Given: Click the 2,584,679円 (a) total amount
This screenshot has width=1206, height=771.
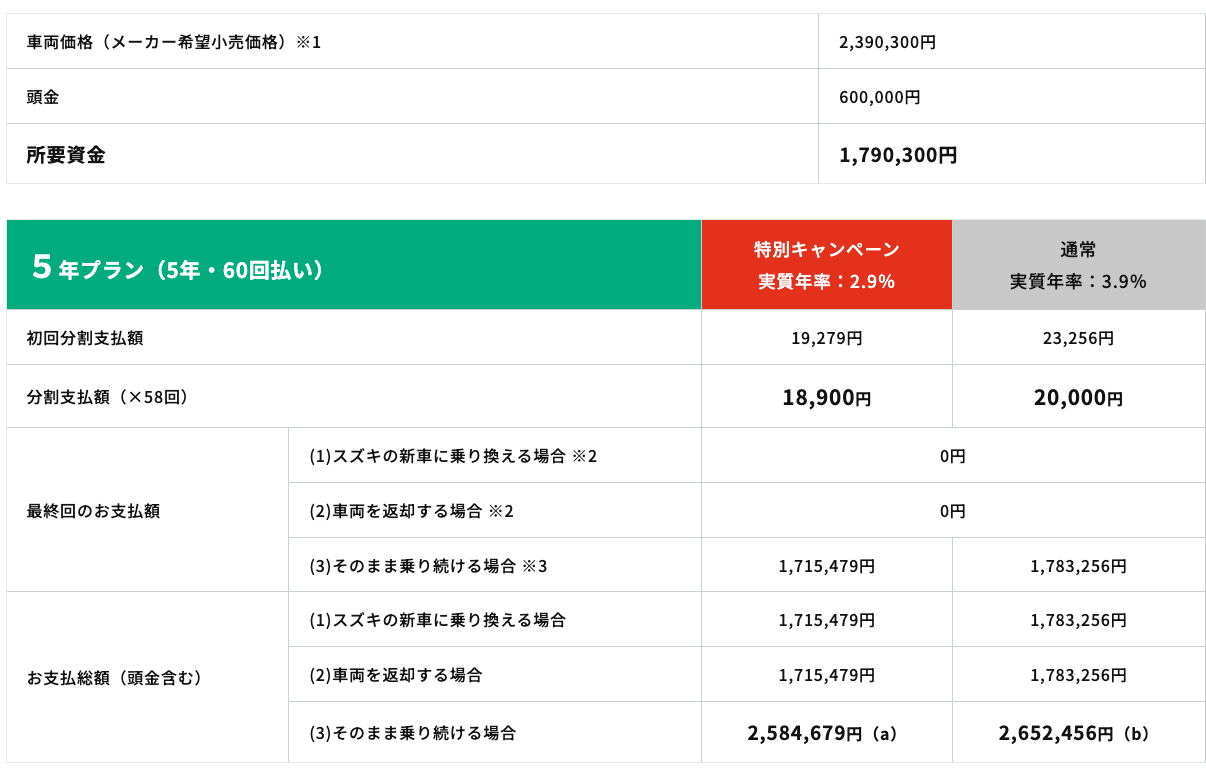Looking at the screenshot, I should tap(822, 733).
